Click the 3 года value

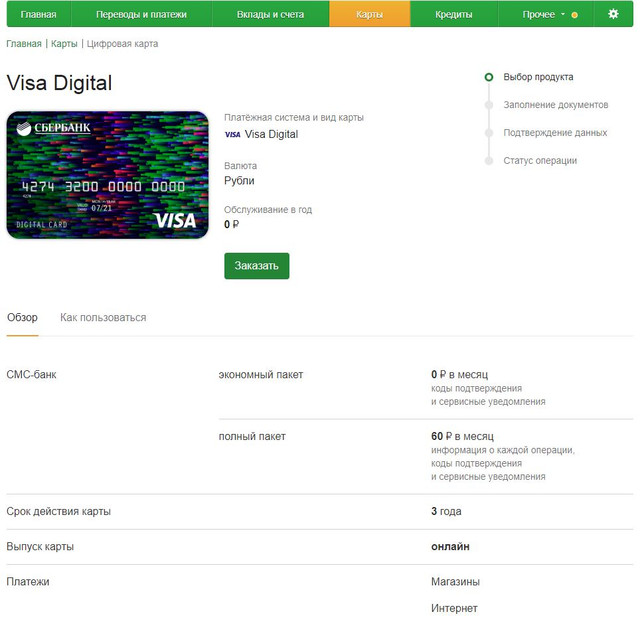[x=446, y=512]
